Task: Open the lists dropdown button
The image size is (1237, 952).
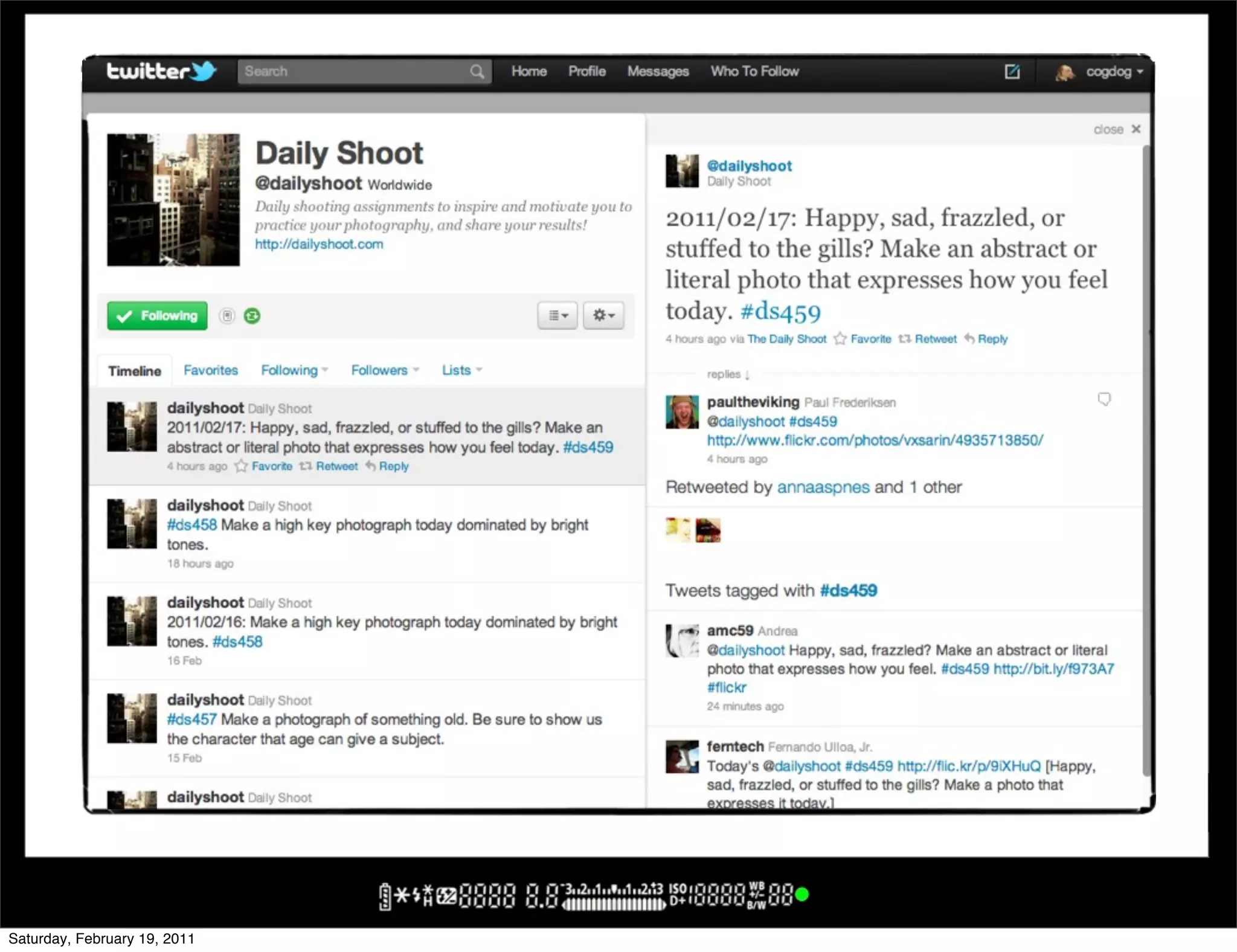Action: [x=557, y=315]
